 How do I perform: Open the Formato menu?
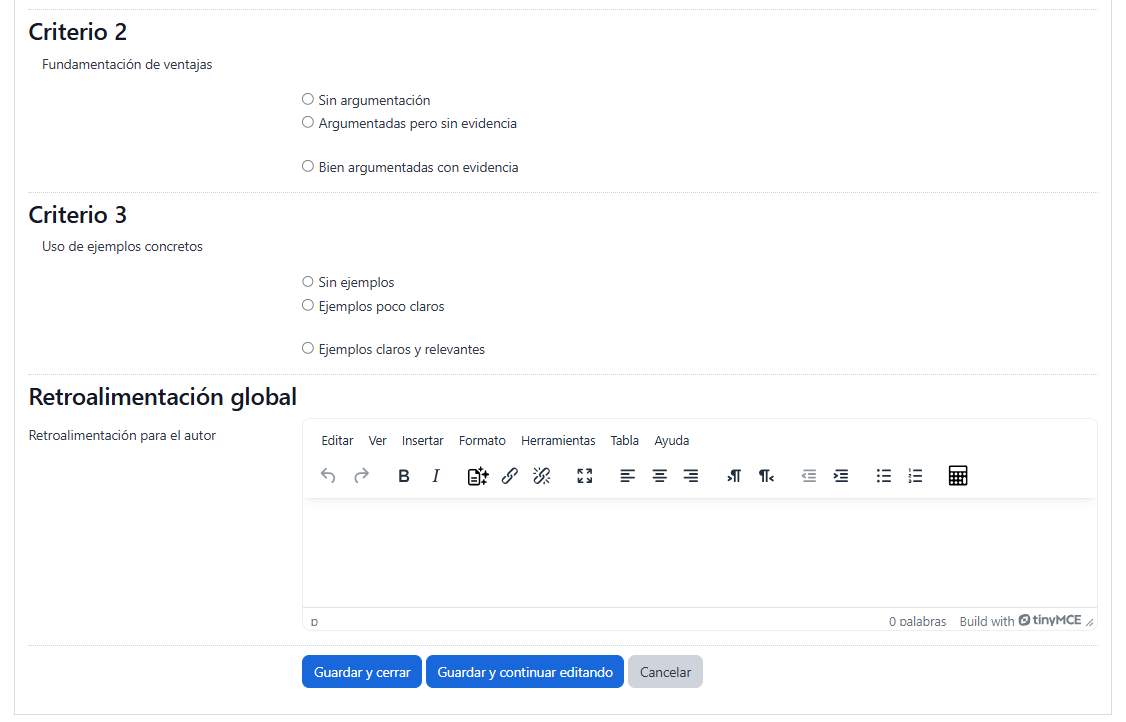pos(482,441)
